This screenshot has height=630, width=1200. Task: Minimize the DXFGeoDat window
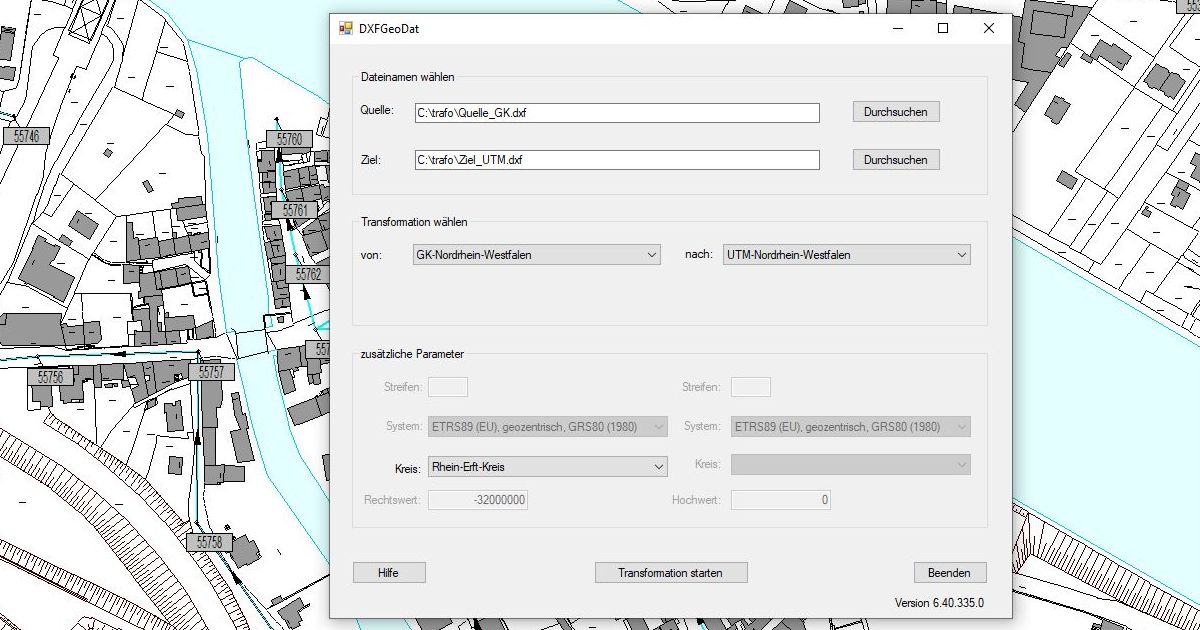[x=896, y=29]
